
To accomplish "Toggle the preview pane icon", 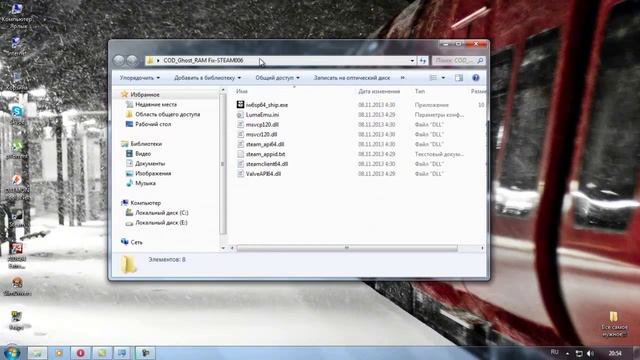I will pos(459,78).
